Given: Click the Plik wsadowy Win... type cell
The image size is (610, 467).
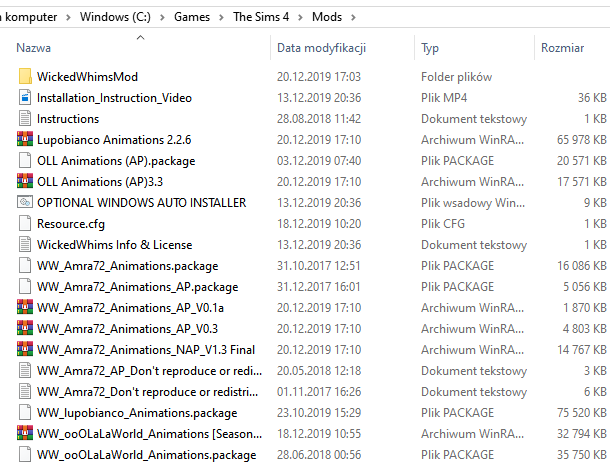Looking at the screenshot, I should [473, 203].
